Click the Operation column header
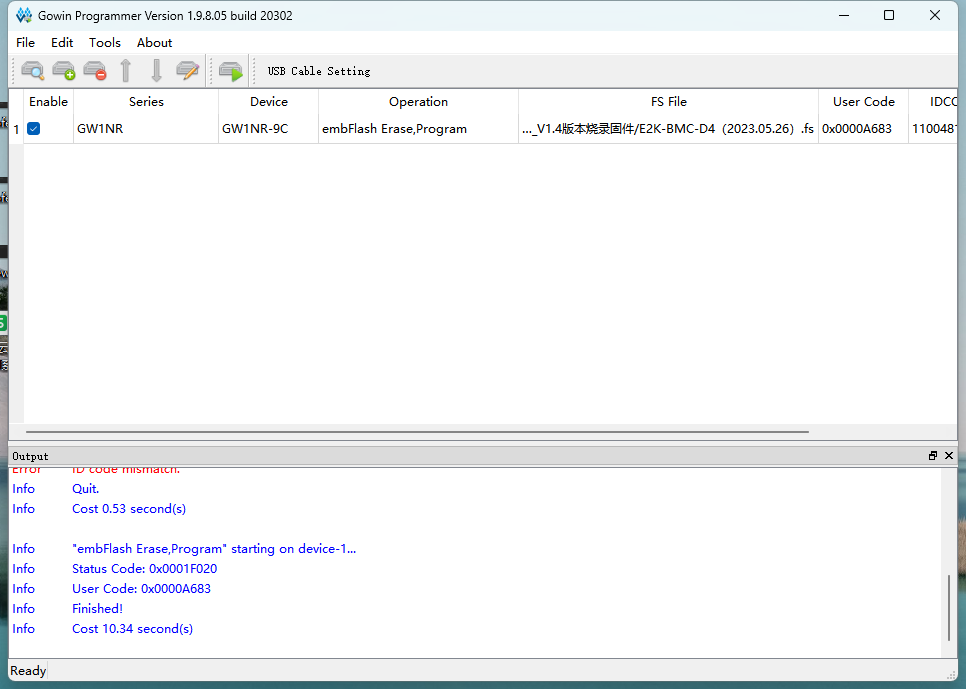The image size is (966, 689). [418, 102]
